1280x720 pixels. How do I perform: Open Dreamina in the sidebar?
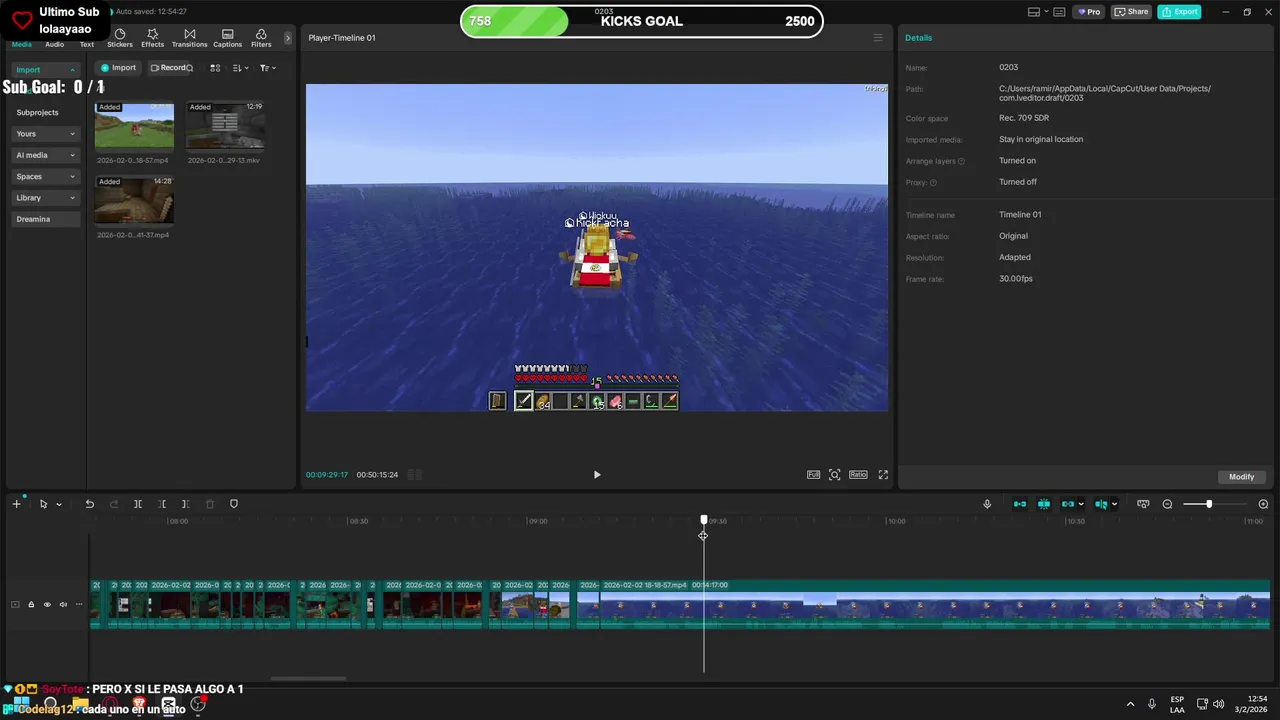[x=45, y=219]
